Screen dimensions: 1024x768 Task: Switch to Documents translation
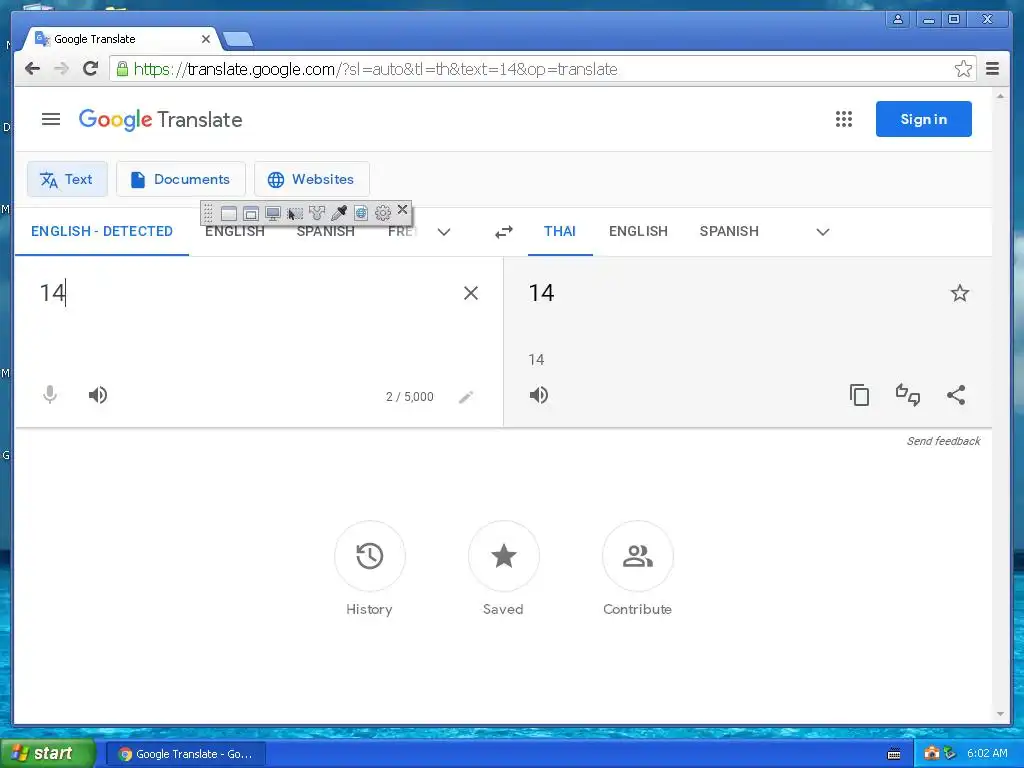point(181,179)
